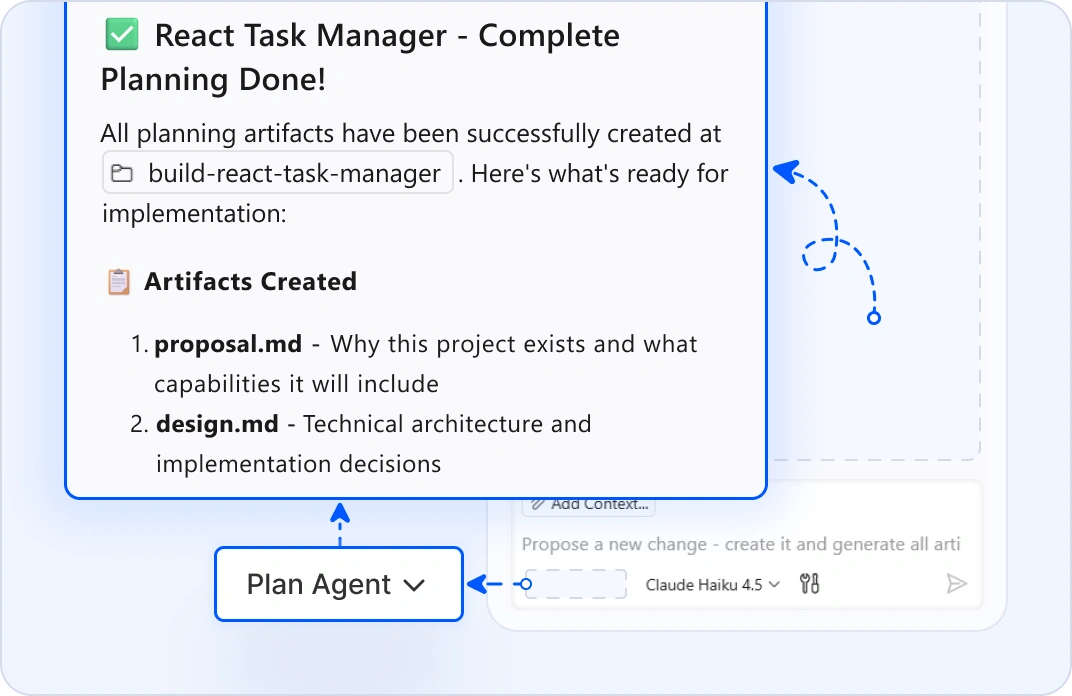Open the build-react-task-manager folder link
Viewport: 1072px width, 696px height.
(294, 174)
